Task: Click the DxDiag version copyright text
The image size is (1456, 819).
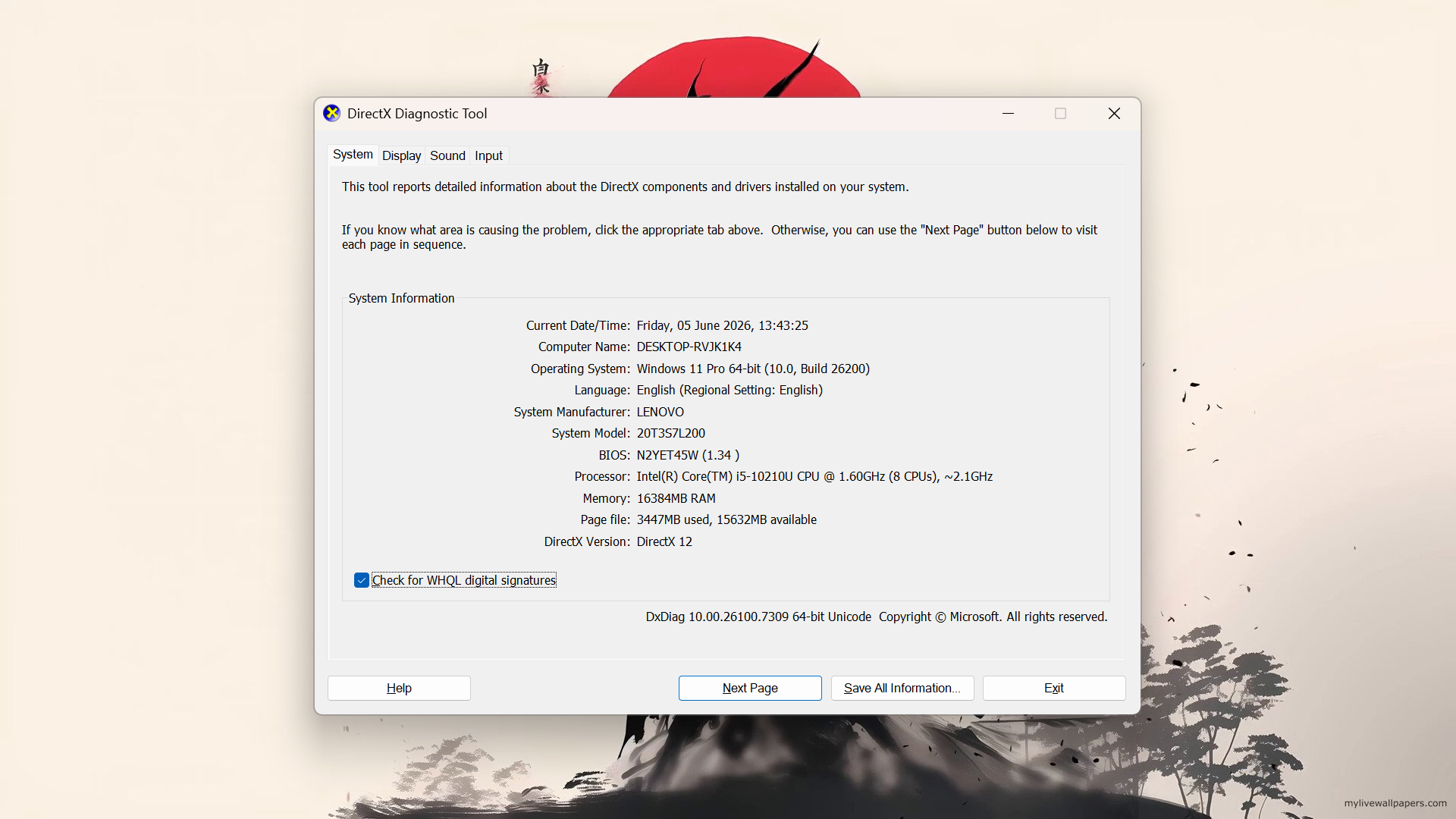Action: [877, 617]
